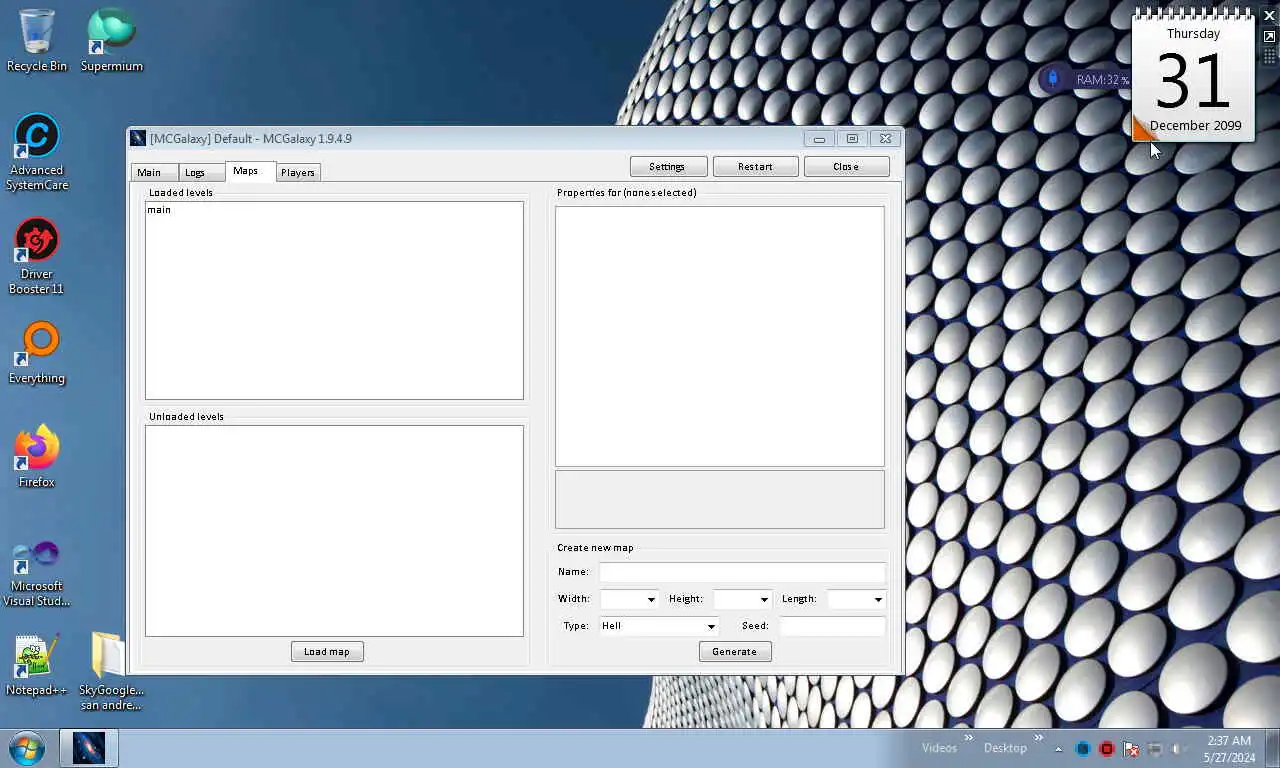Select the Driver Booster 11 shortcut
The image size is (1280, 768).
coord(37,256)
